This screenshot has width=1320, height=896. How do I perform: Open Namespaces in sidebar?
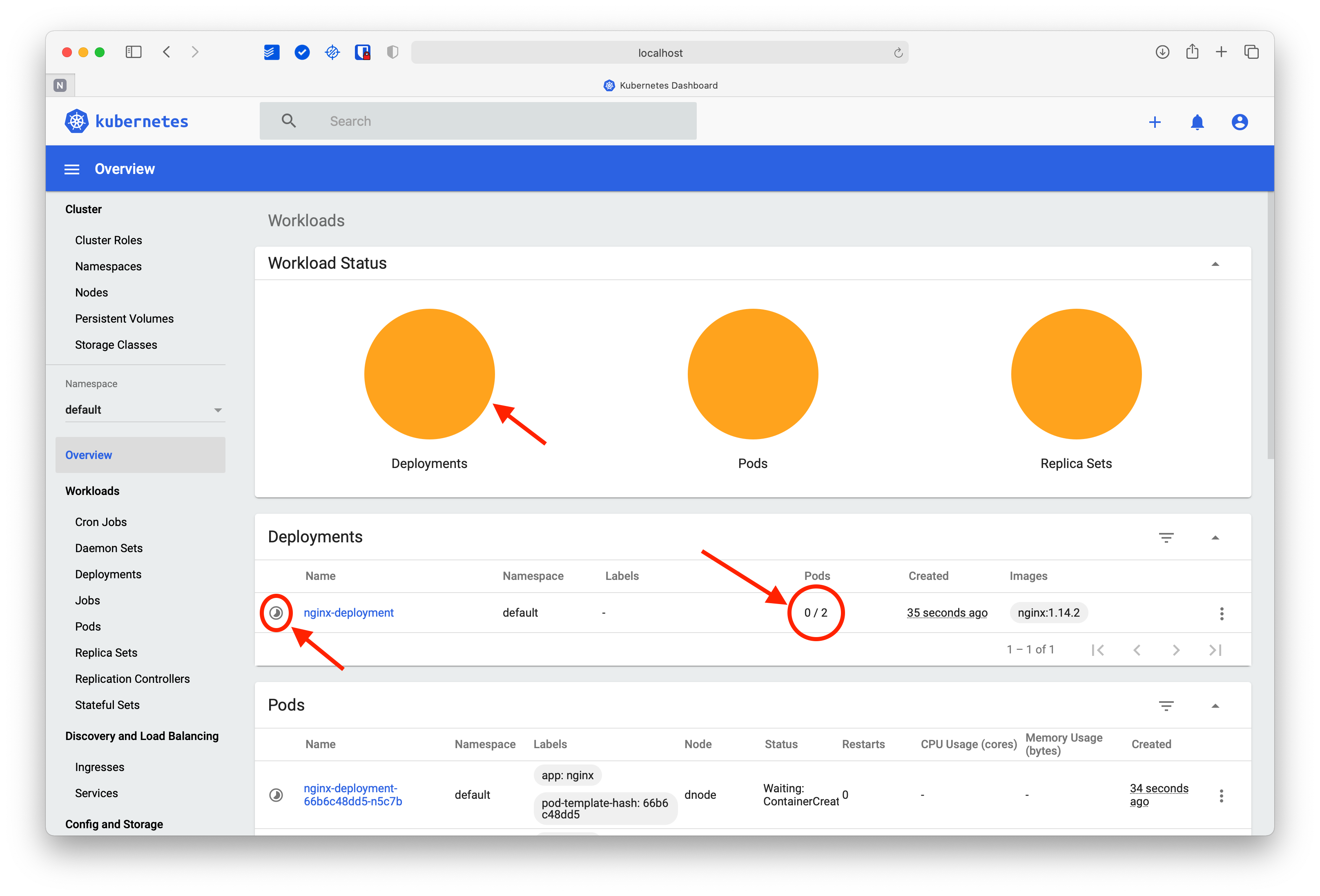click(108, 266)
